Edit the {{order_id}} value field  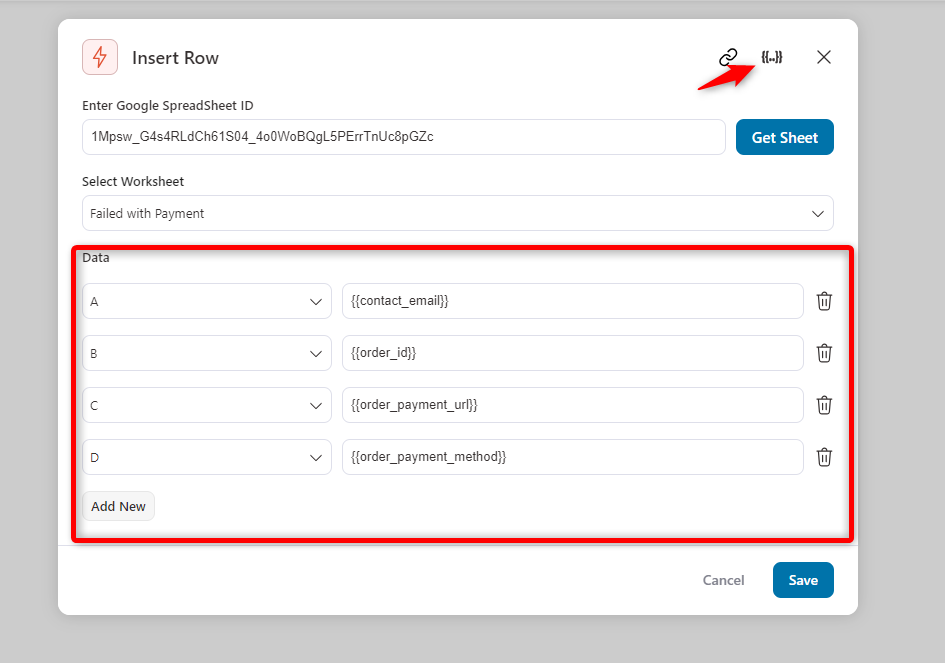(573, 353)
